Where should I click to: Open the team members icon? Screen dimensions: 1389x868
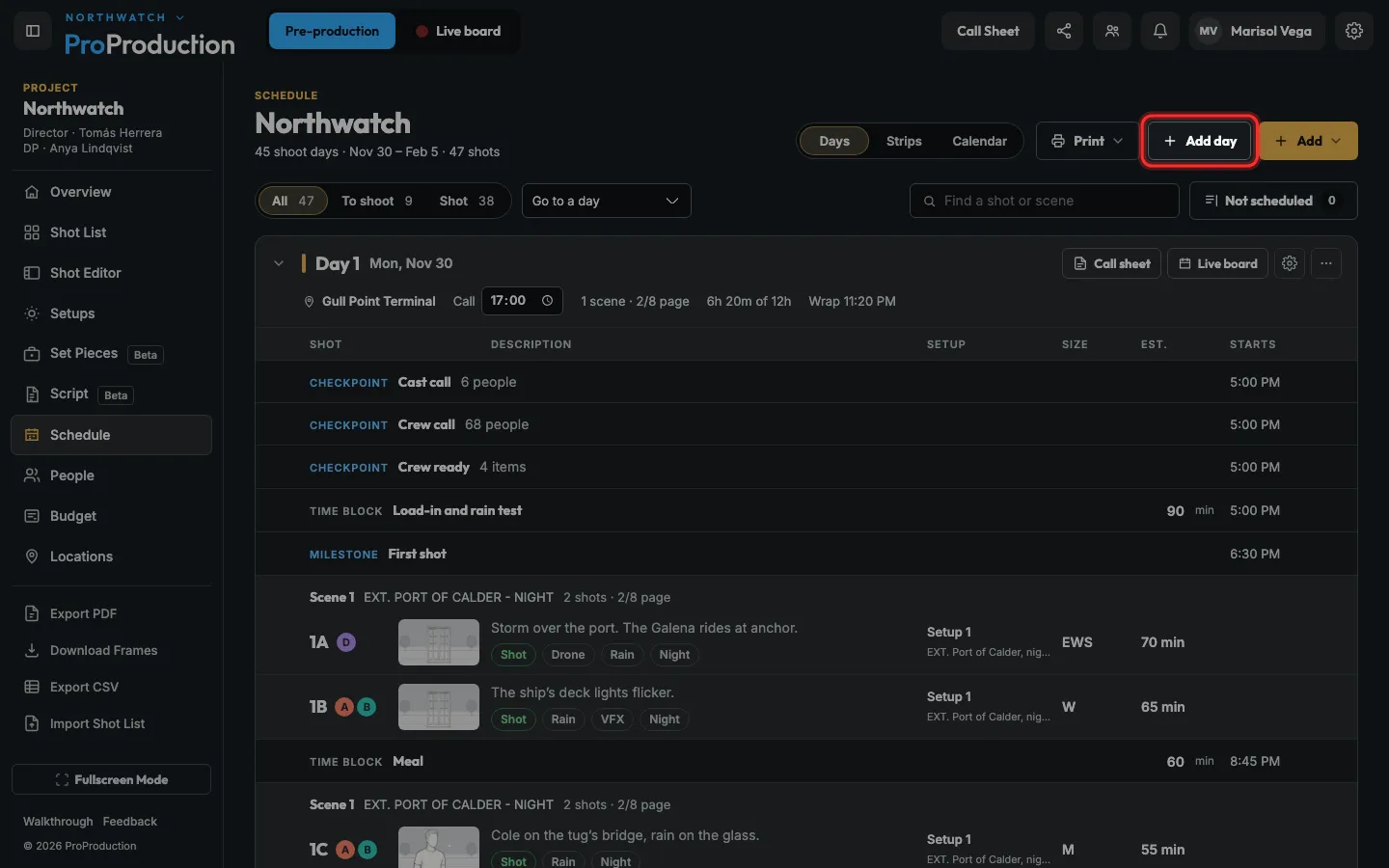pyautogui.click(x=1112, y=31)
